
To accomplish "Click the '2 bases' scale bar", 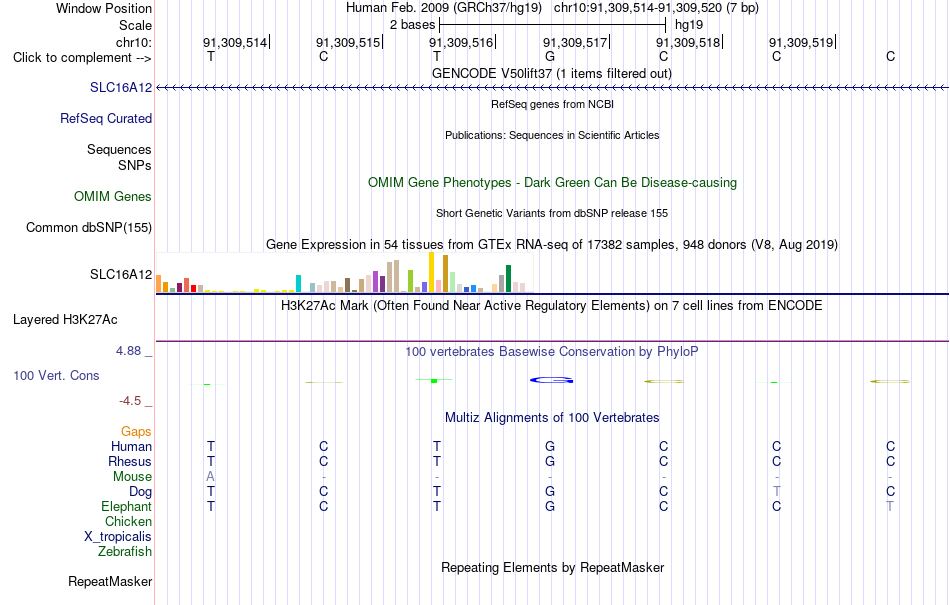I will [x=553, y=25].
